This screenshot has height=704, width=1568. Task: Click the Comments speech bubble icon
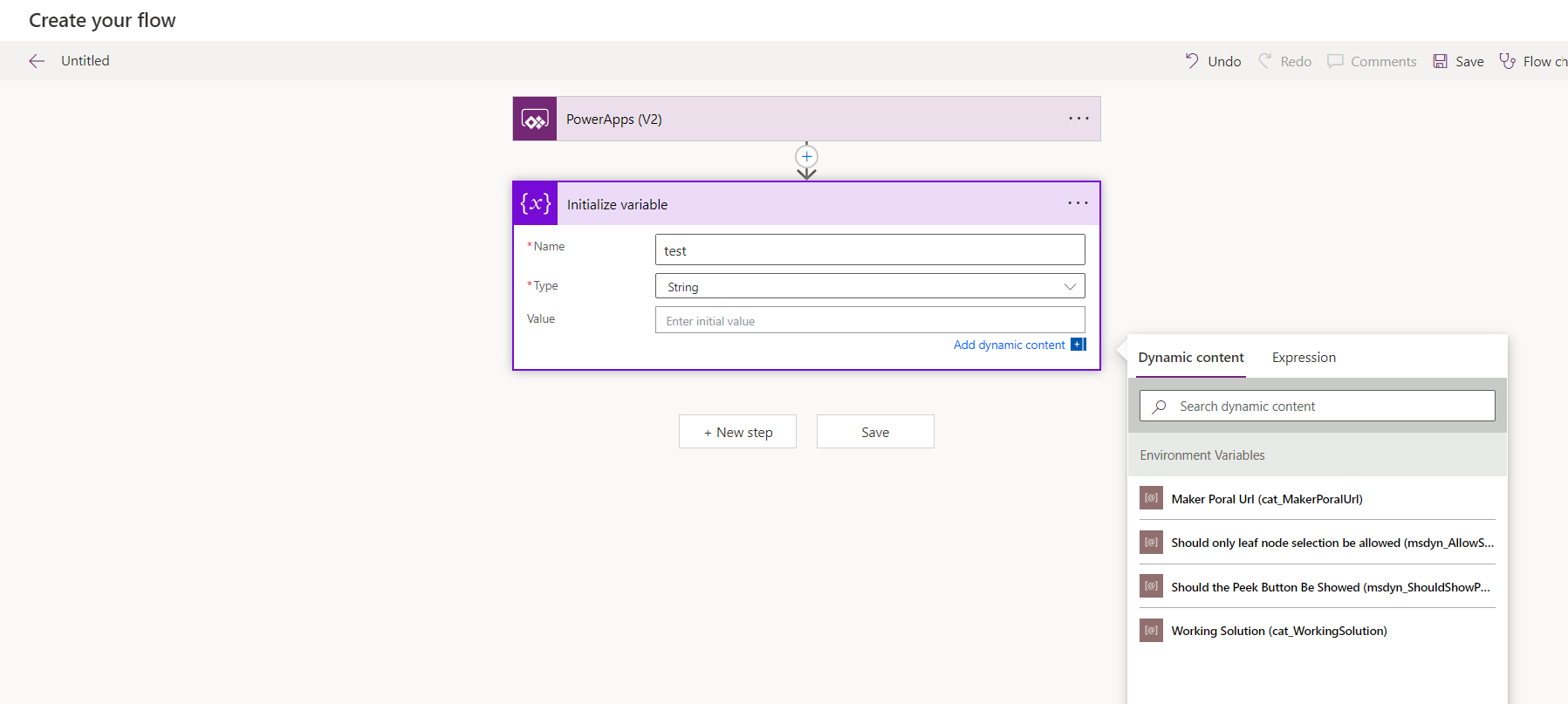click(1335, 61)
